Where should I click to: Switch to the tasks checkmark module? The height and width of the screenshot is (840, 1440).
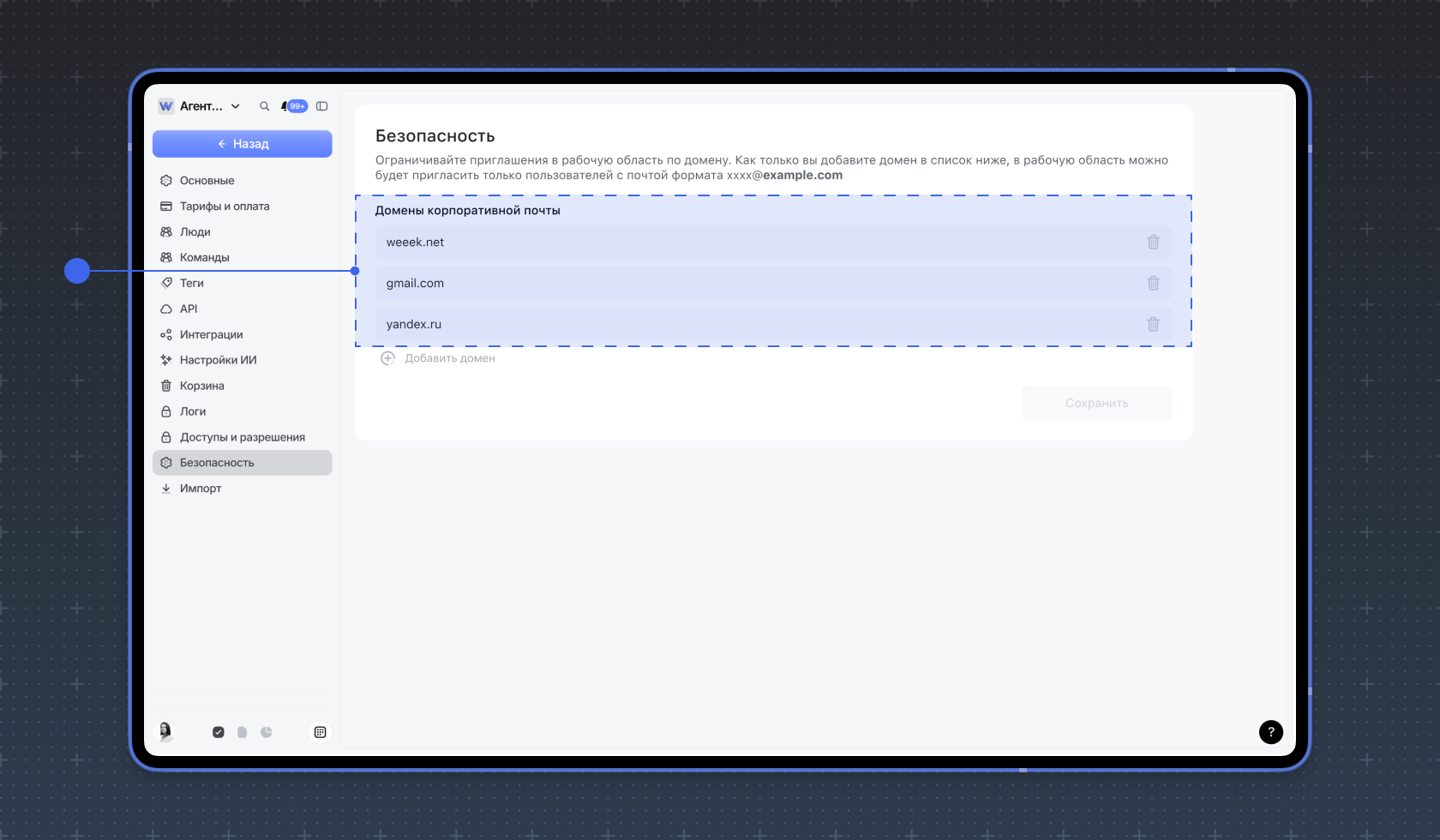[x=219, y=732]
